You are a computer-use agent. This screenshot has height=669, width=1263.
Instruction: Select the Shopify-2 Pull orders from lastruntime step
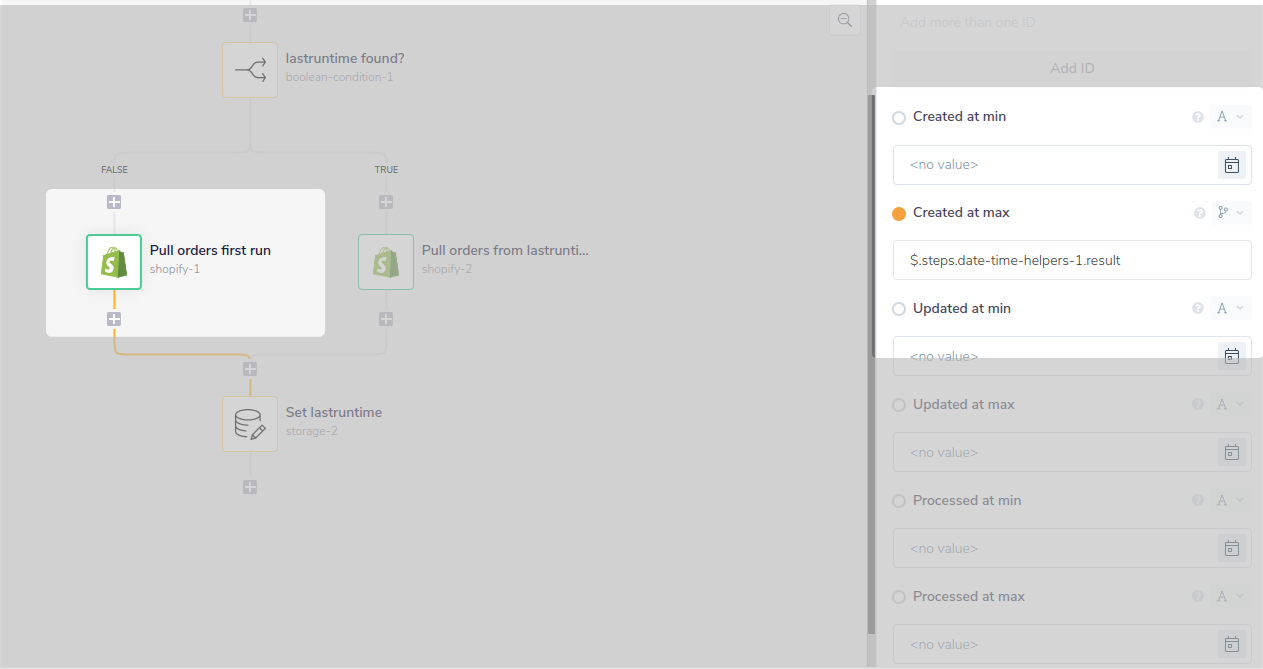click(386, 262)
